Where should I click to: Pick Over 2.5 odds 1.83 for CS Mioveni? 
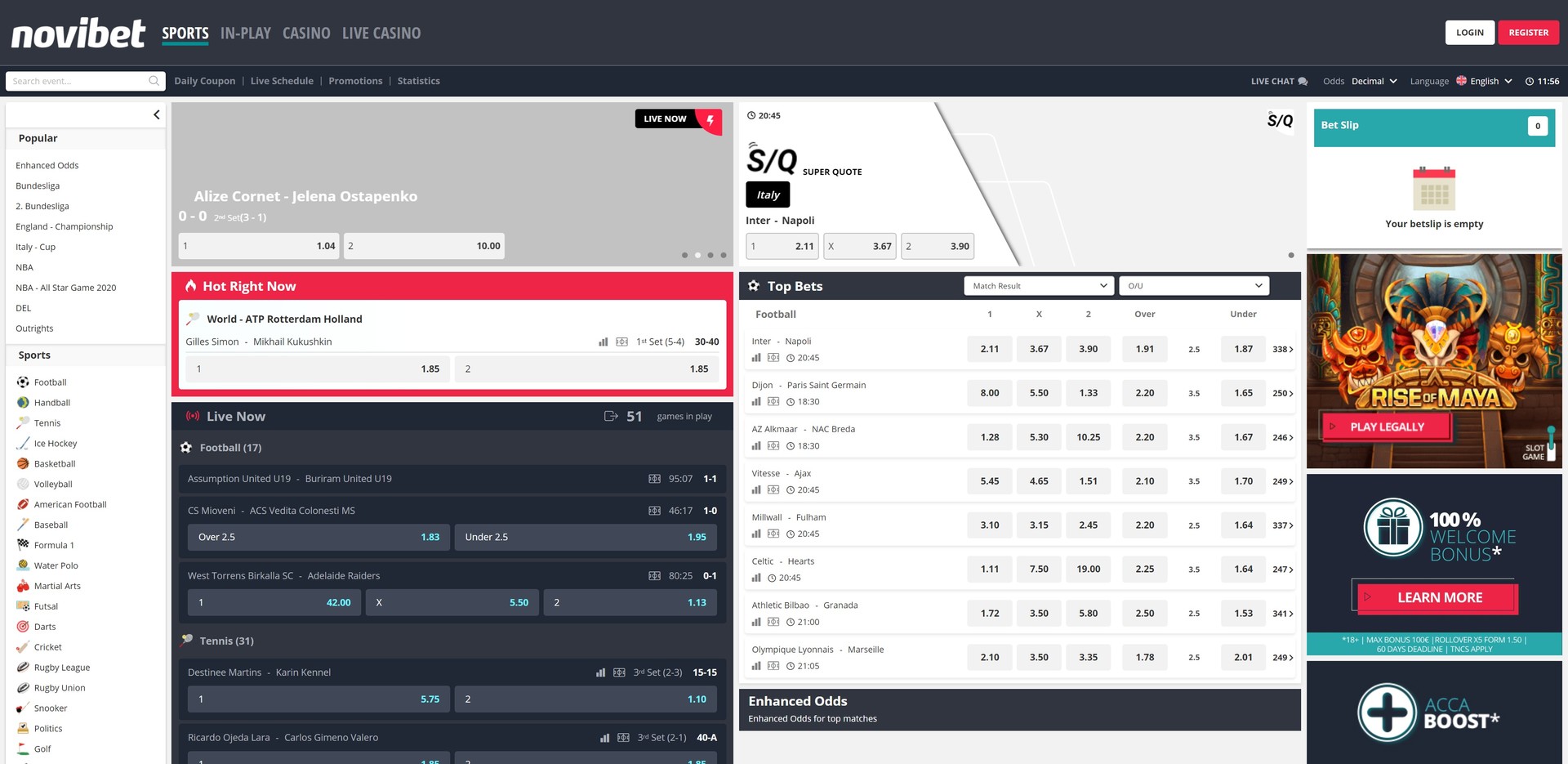[x=318, y=537]
